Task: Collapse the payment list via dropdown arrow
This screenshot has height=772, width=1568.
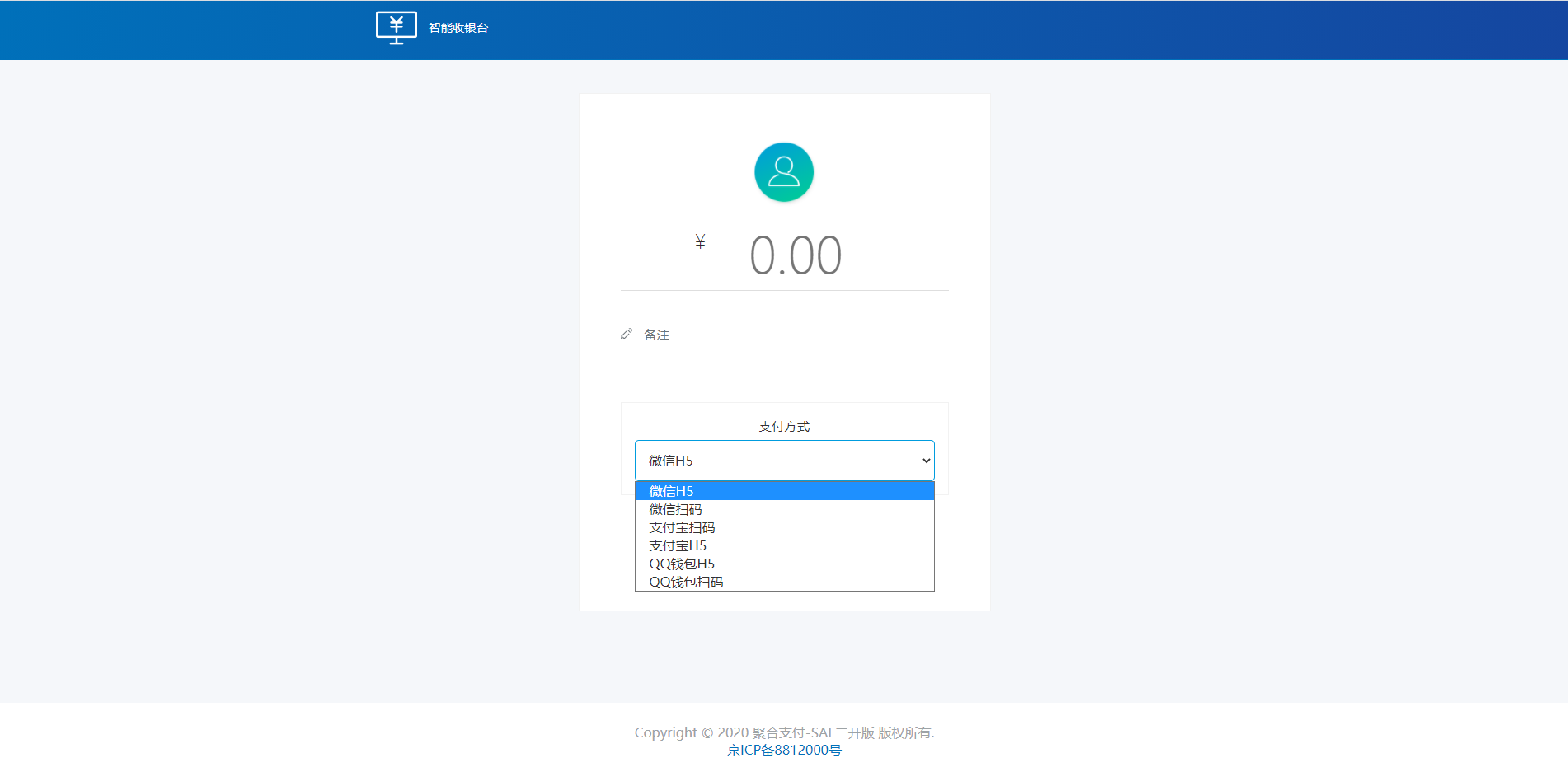Action: (x=926, y=461)
